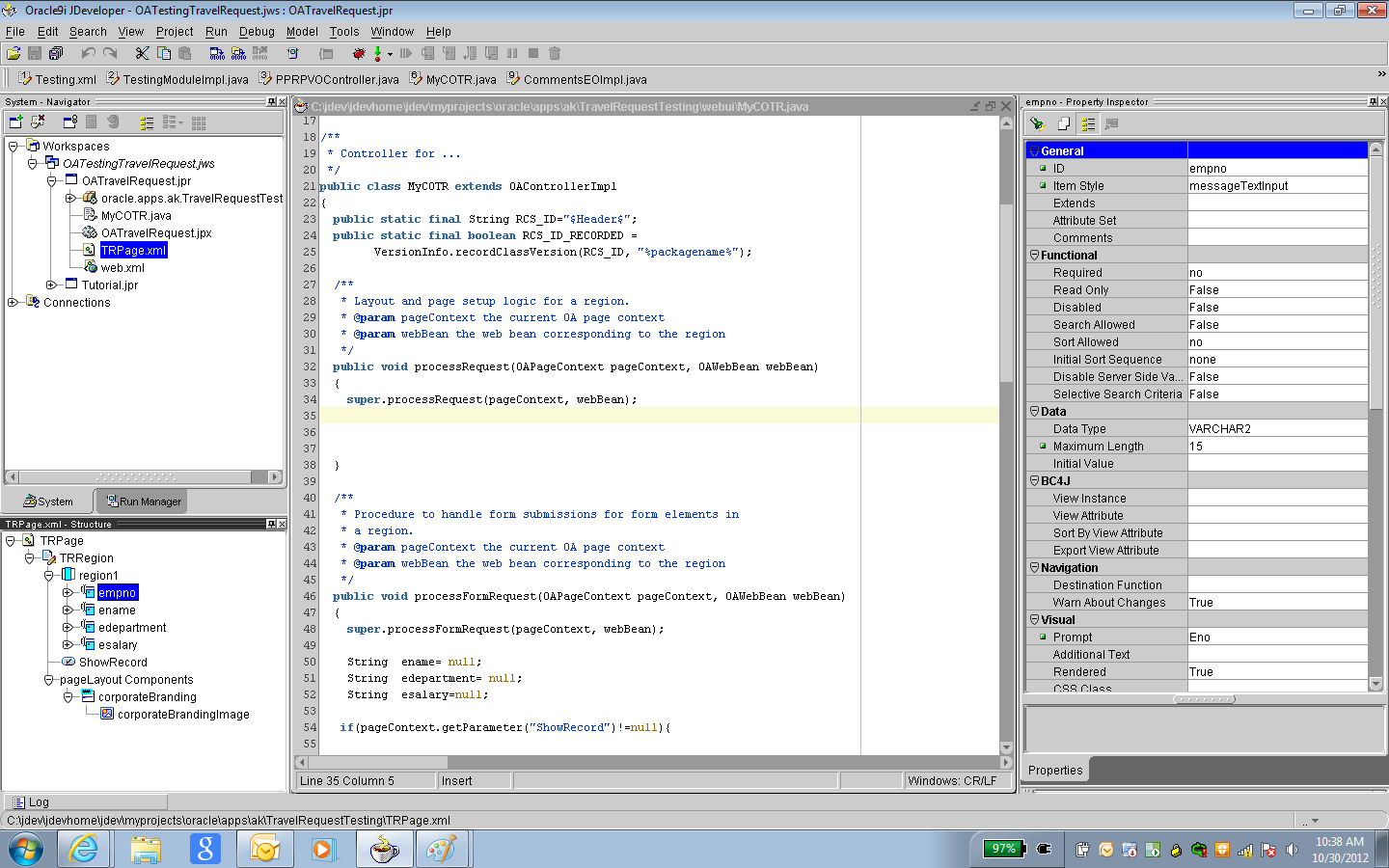Click the Copy toolbar icon
This screenshot has width=1389, height=868.
(164, 54)
